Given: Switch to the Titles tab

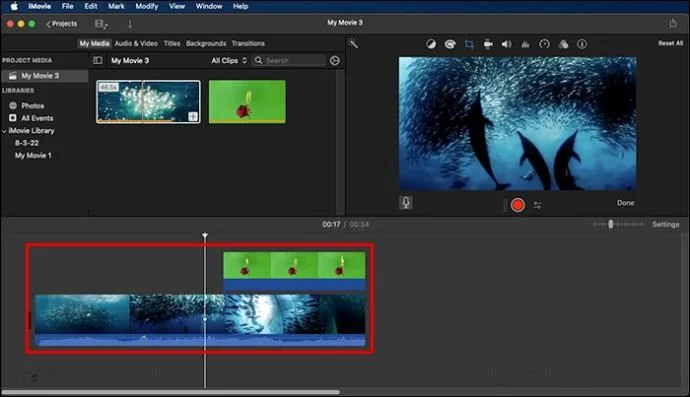Looking at the screenshot, I should click(172, 43).
